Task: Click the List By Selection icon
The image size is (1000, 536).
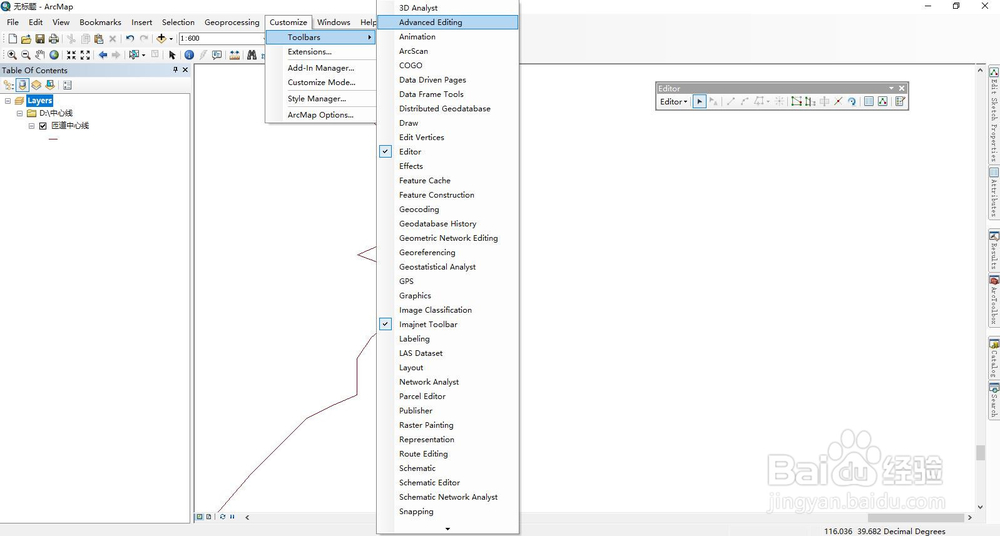Action: 50,85
